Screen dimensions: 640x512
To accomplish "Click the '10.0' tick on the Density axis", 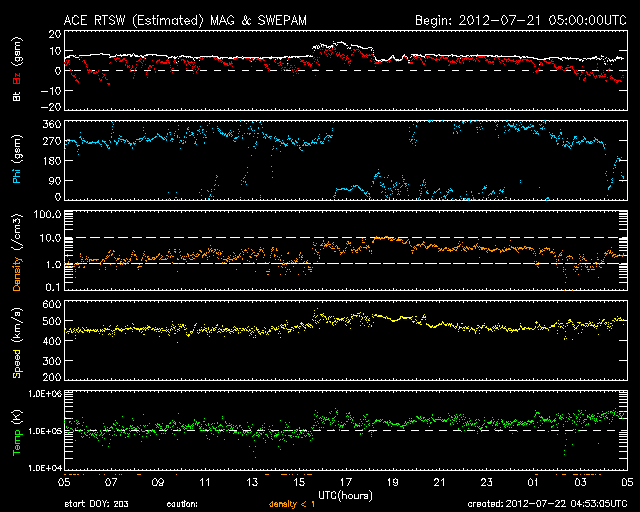I will 50,238.
